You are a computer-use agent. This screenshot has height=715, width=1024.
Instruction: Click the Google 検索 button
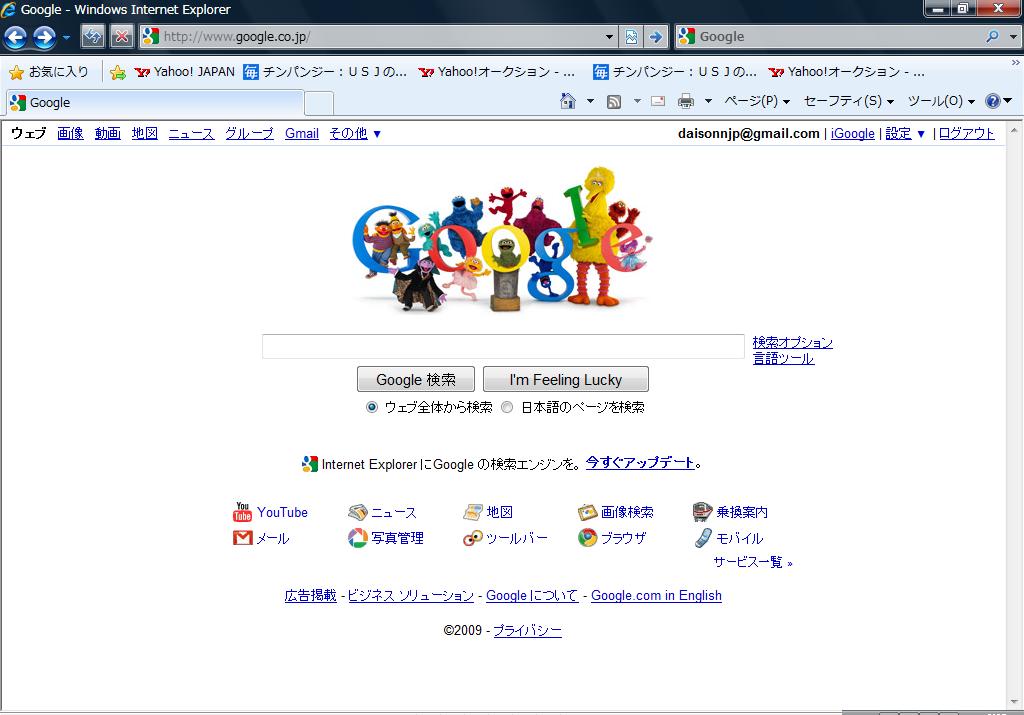[x=416, y=379]
